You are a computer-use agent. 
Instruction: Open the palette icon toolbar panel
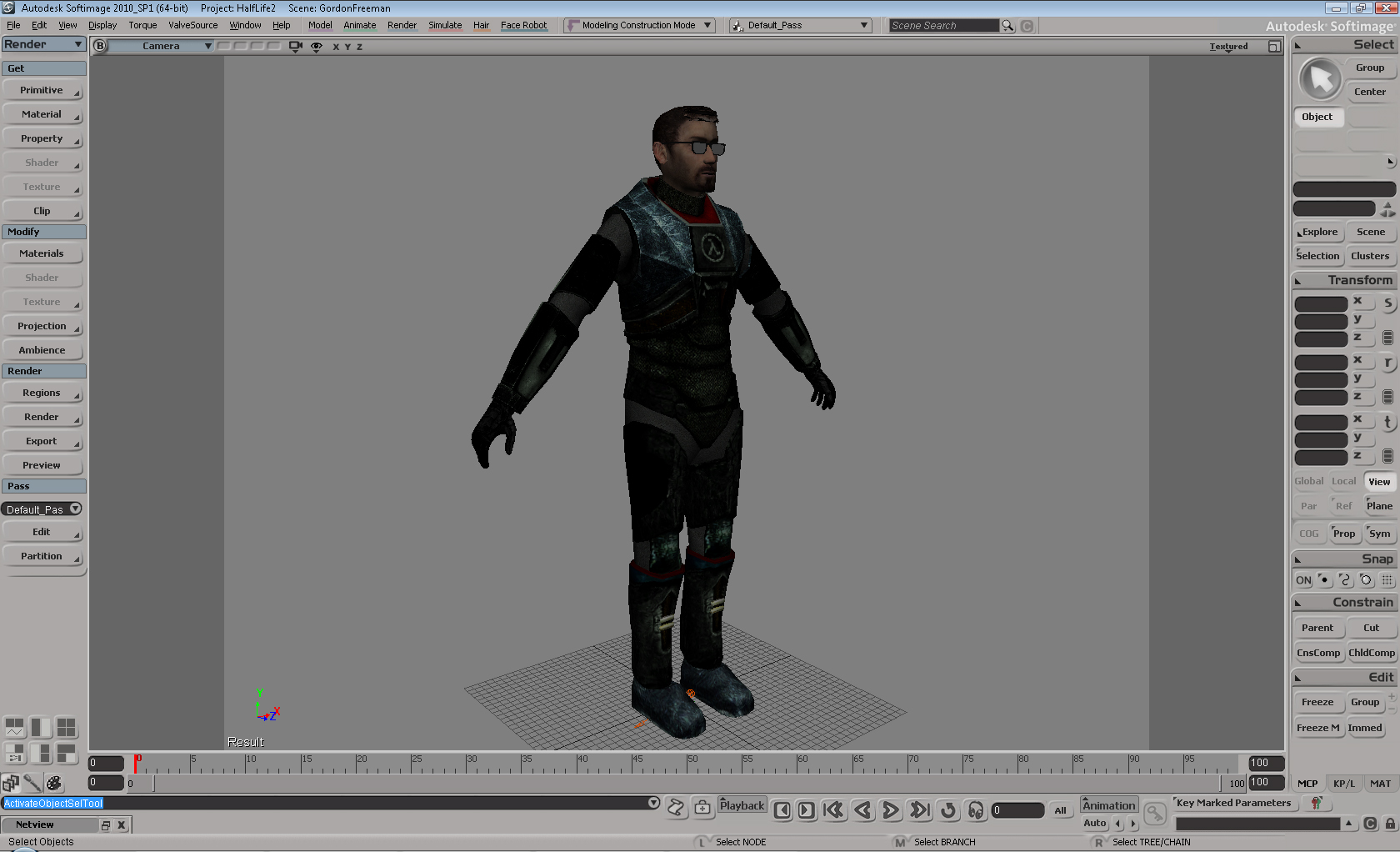(54, 783)
